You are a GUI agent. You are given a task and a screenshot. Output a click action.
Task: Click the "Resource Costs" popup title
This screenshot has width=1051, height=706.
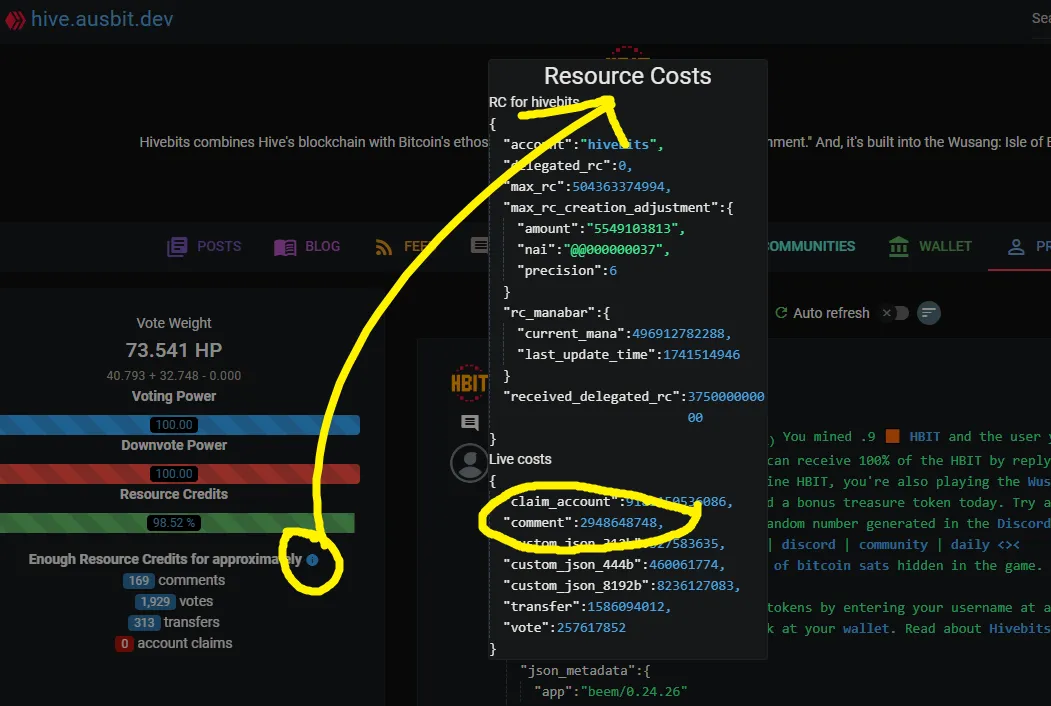627,76
